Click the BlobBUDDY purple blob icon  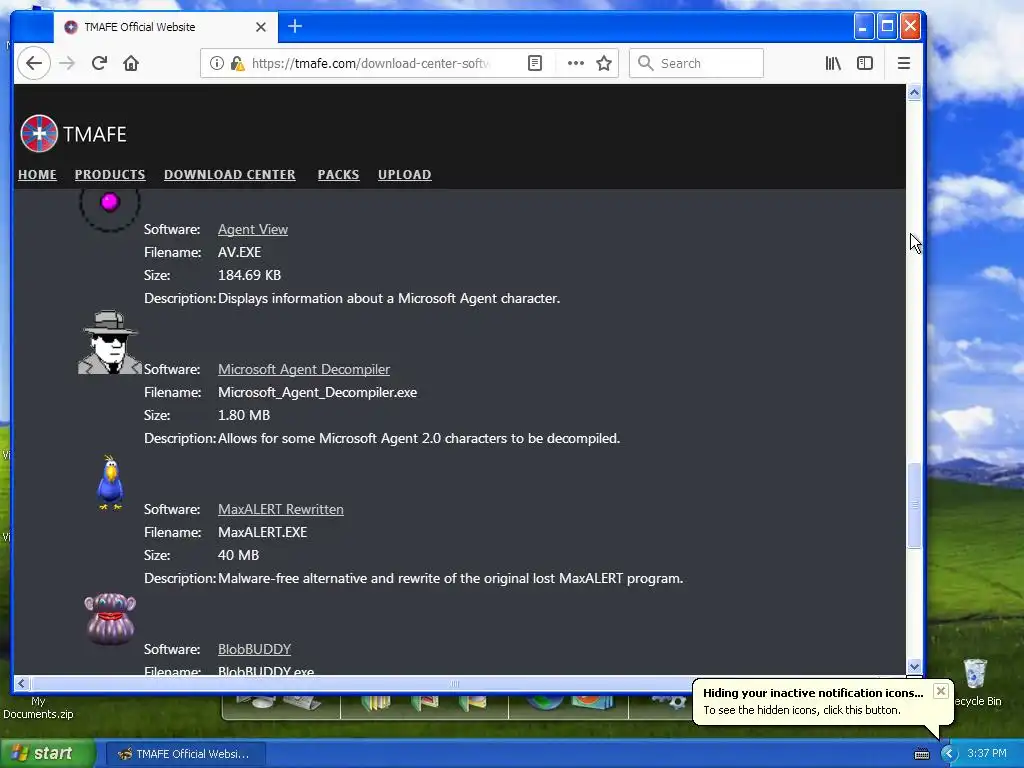tap(110, 618)
